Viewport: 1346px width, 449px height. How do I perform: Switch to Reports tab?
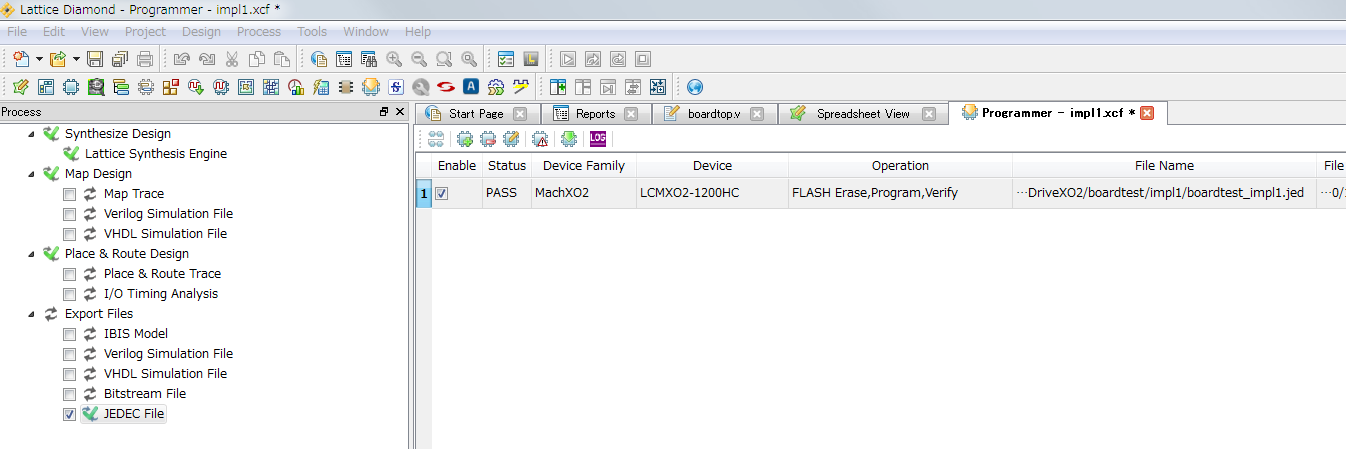[x=595, y=114]
